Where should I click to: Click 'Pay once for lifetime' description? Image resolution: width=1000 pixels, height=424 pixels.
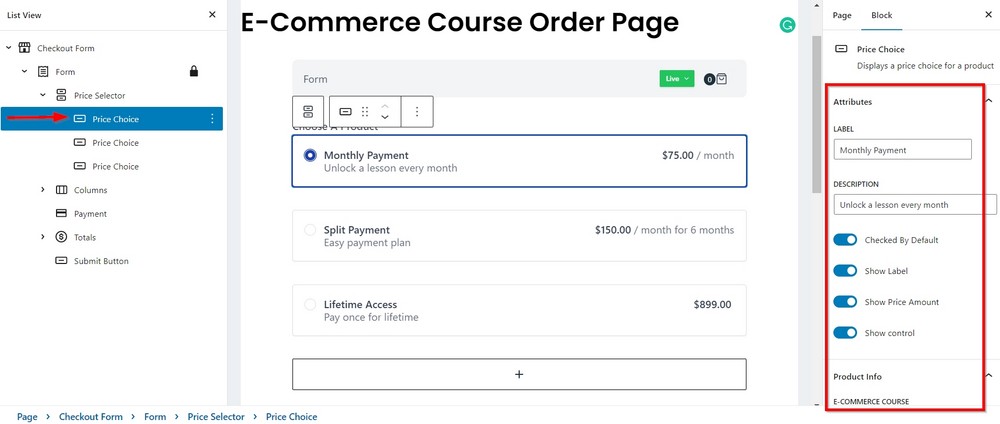pos(371,317)
